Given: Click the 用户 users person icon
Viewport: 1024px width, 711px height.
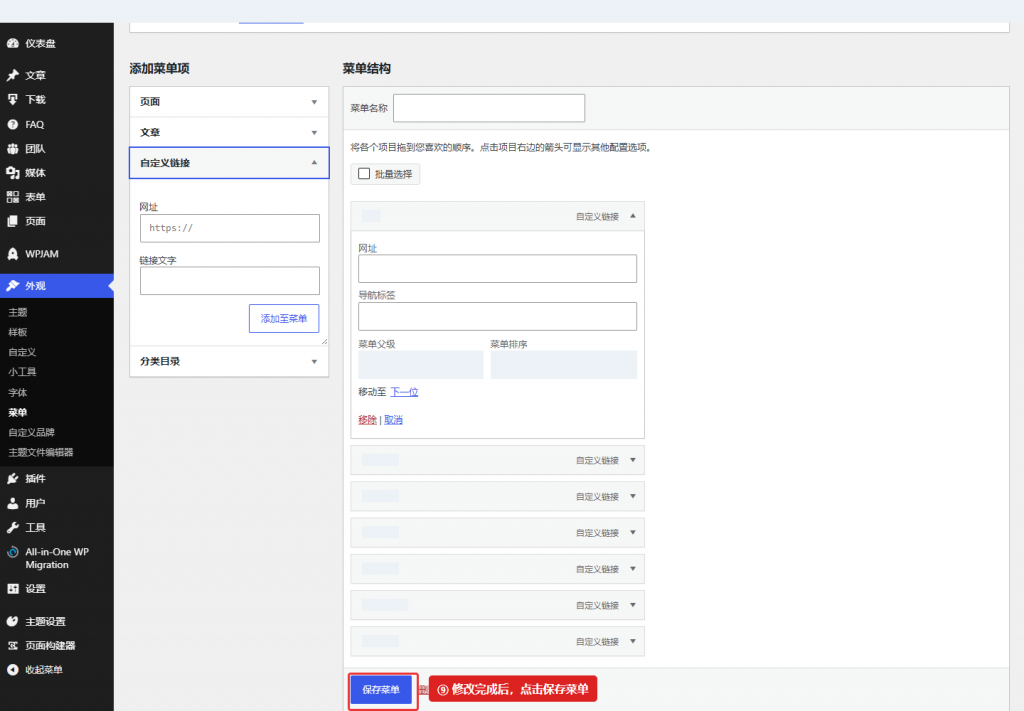Looking at the screenshot, I should point(12,503).
